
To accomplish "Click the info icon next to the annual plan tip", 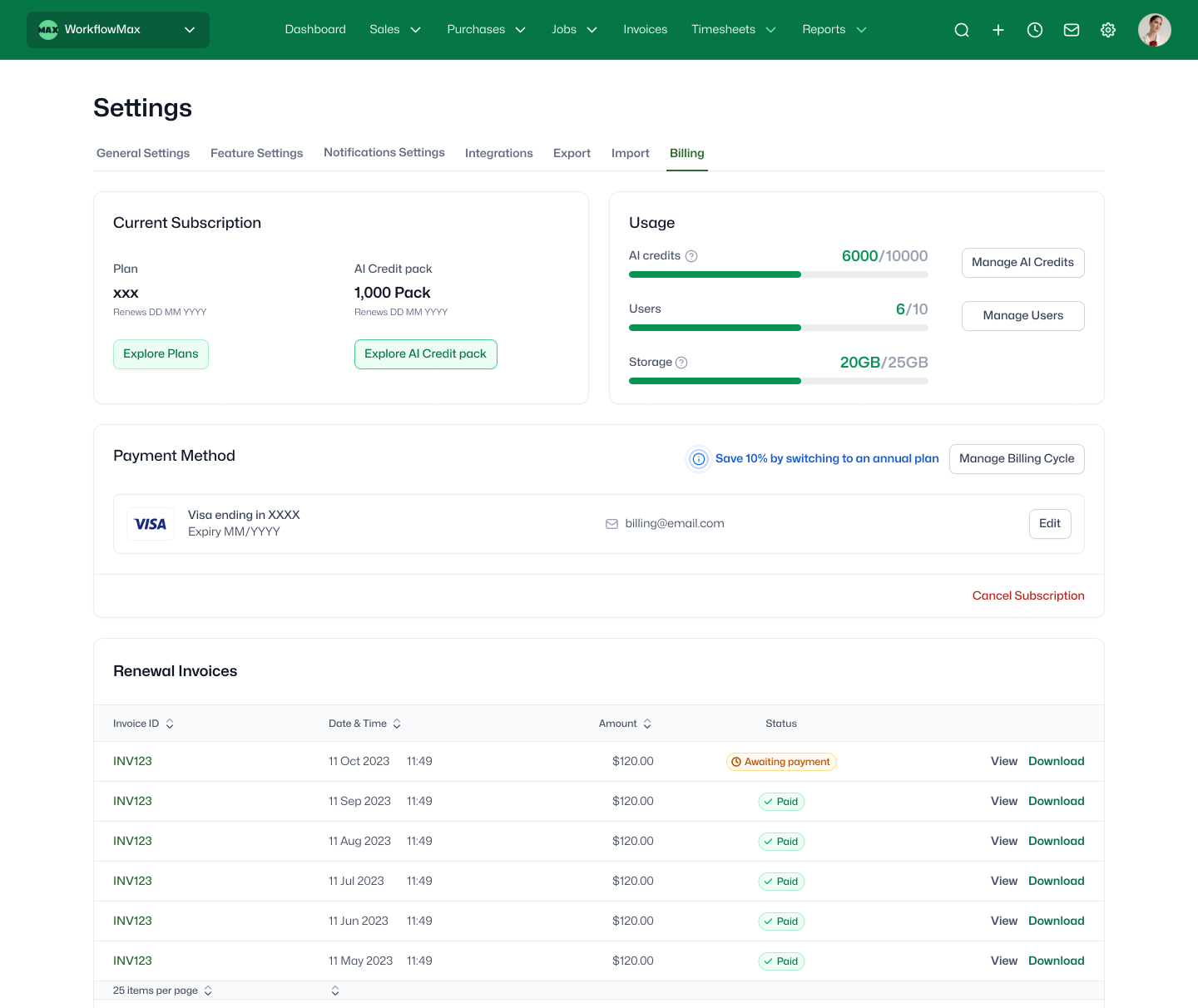I will [x=699, y=459].
